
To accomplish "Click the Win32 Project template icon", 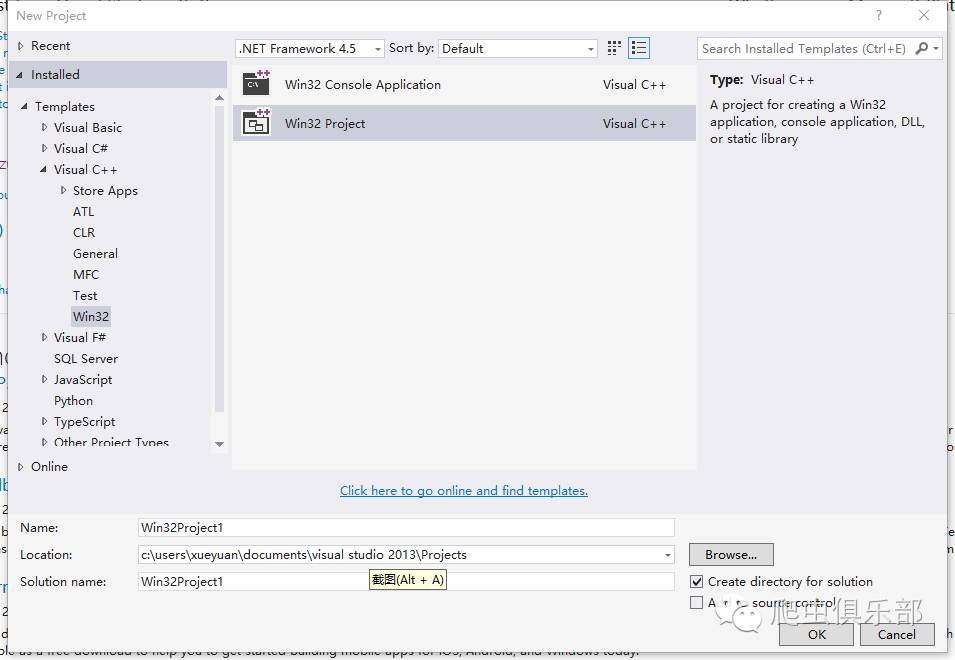I will coord(256,122).
